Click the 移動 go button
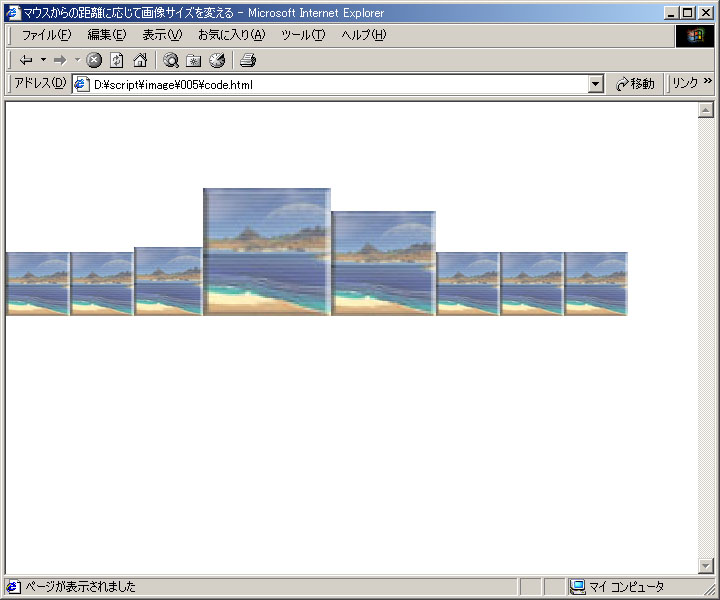 (x=636, y=84)
